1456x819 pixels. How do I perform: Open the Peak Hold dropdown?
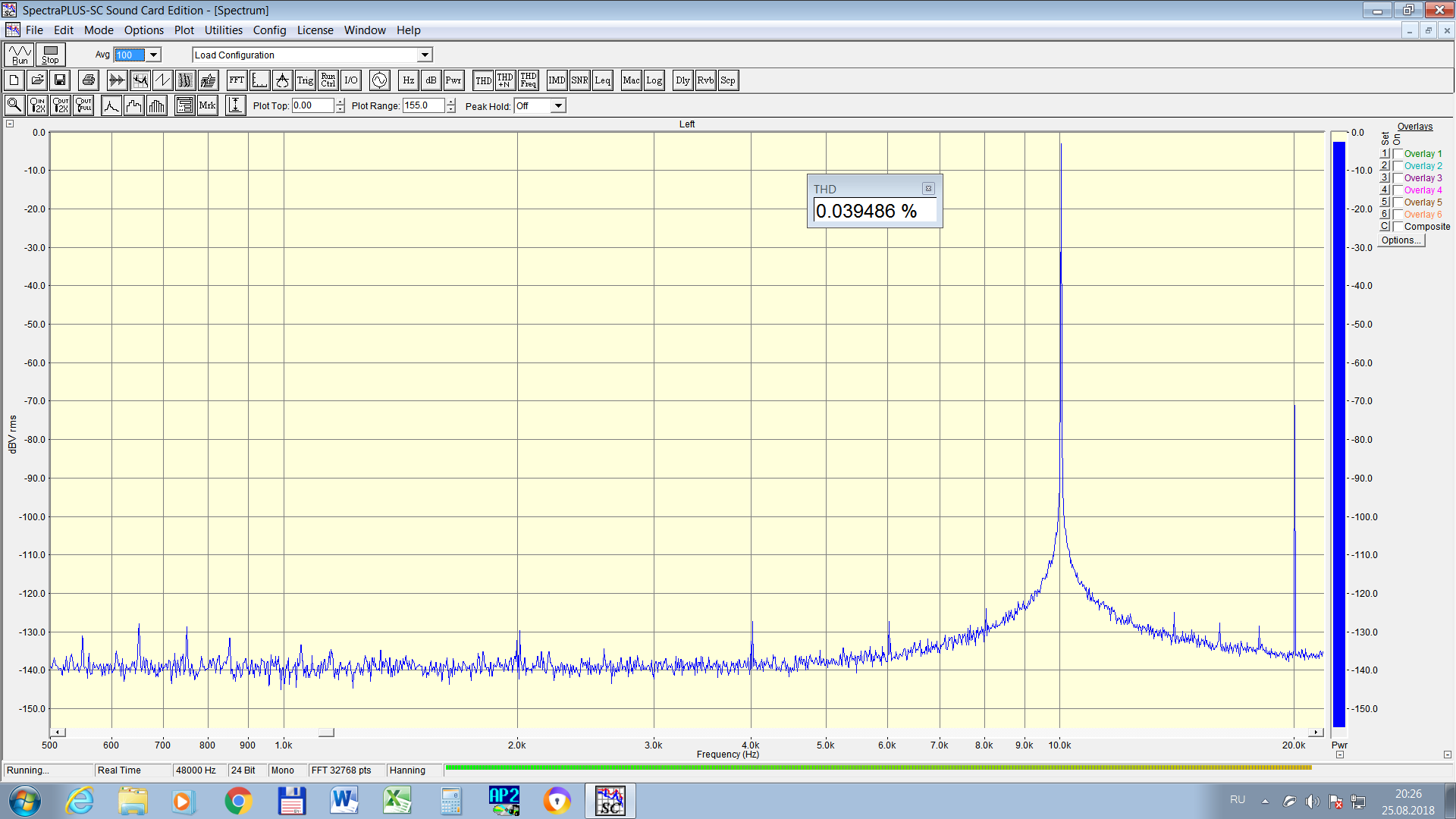coord(558,106)
